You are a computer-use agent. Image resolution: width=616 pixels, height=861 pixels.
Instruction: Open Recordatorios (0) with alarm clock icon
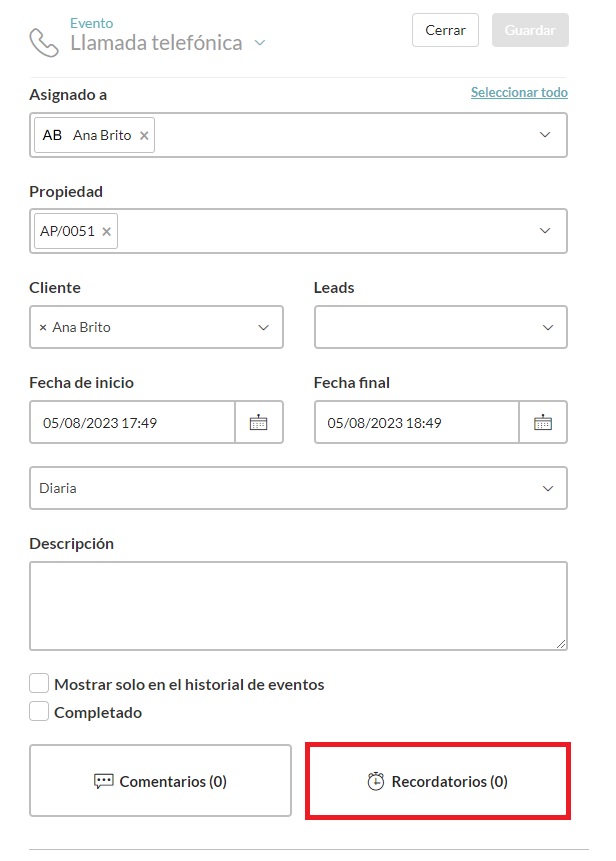(x=438, y=782)
